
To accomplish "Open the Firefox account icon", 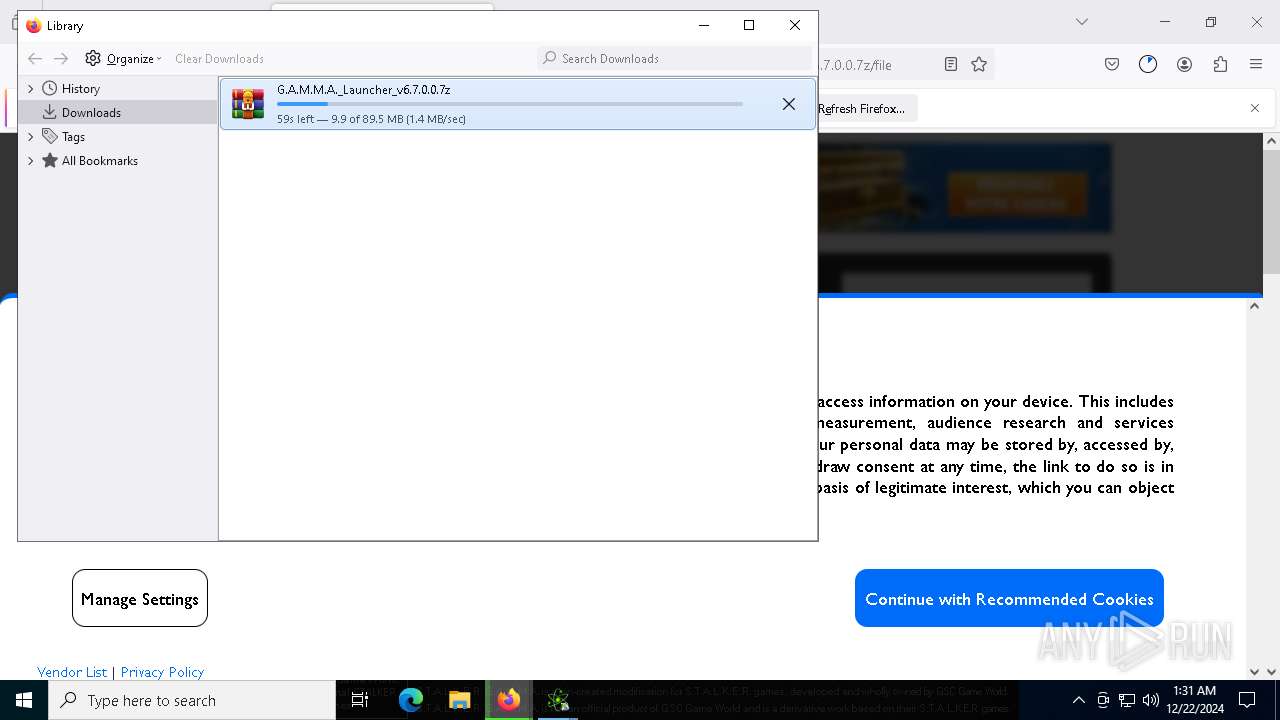I will tap(1184, 64).
